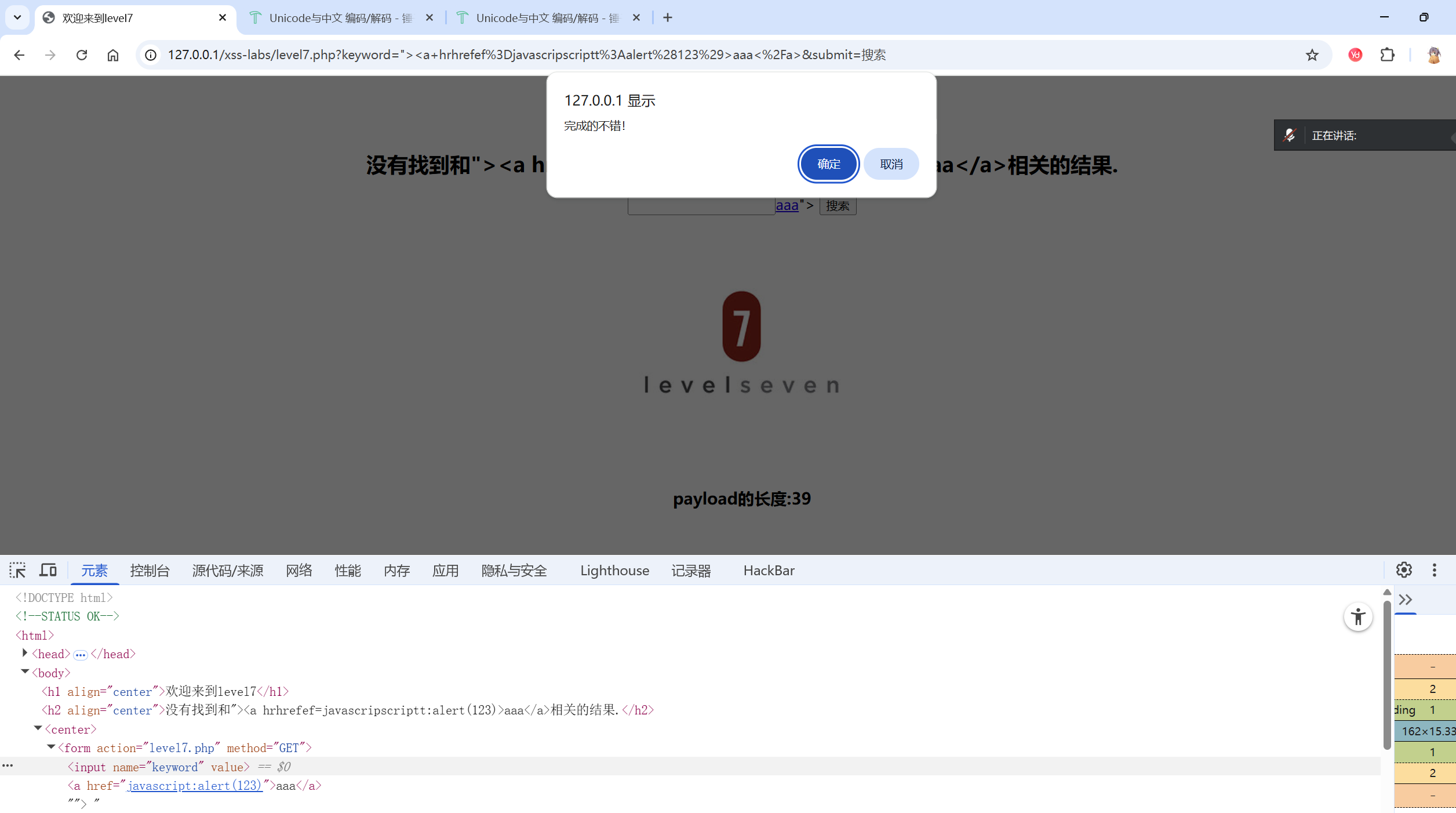Open the 性能 DevTools tab
The height and width of the screenshot is (813, 1456).
pyautogui.click(x=348, y=571)
